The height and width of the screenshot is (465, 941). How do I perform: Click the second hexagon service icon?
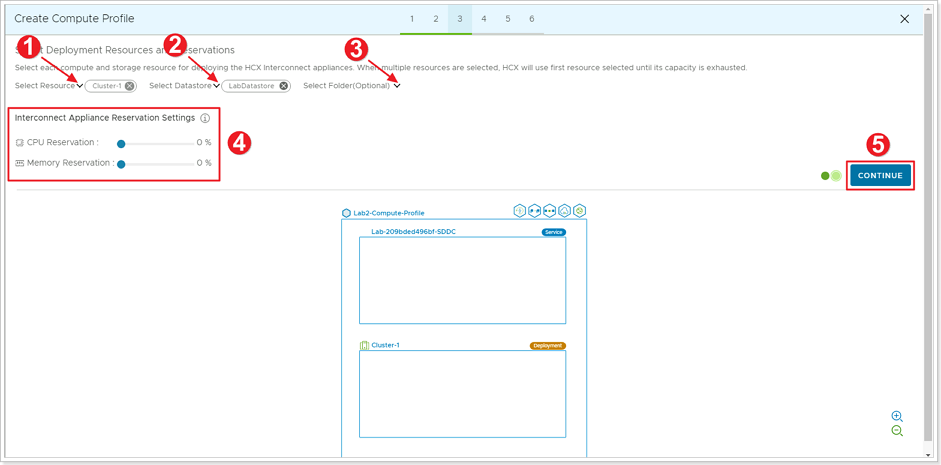point(534,211)
